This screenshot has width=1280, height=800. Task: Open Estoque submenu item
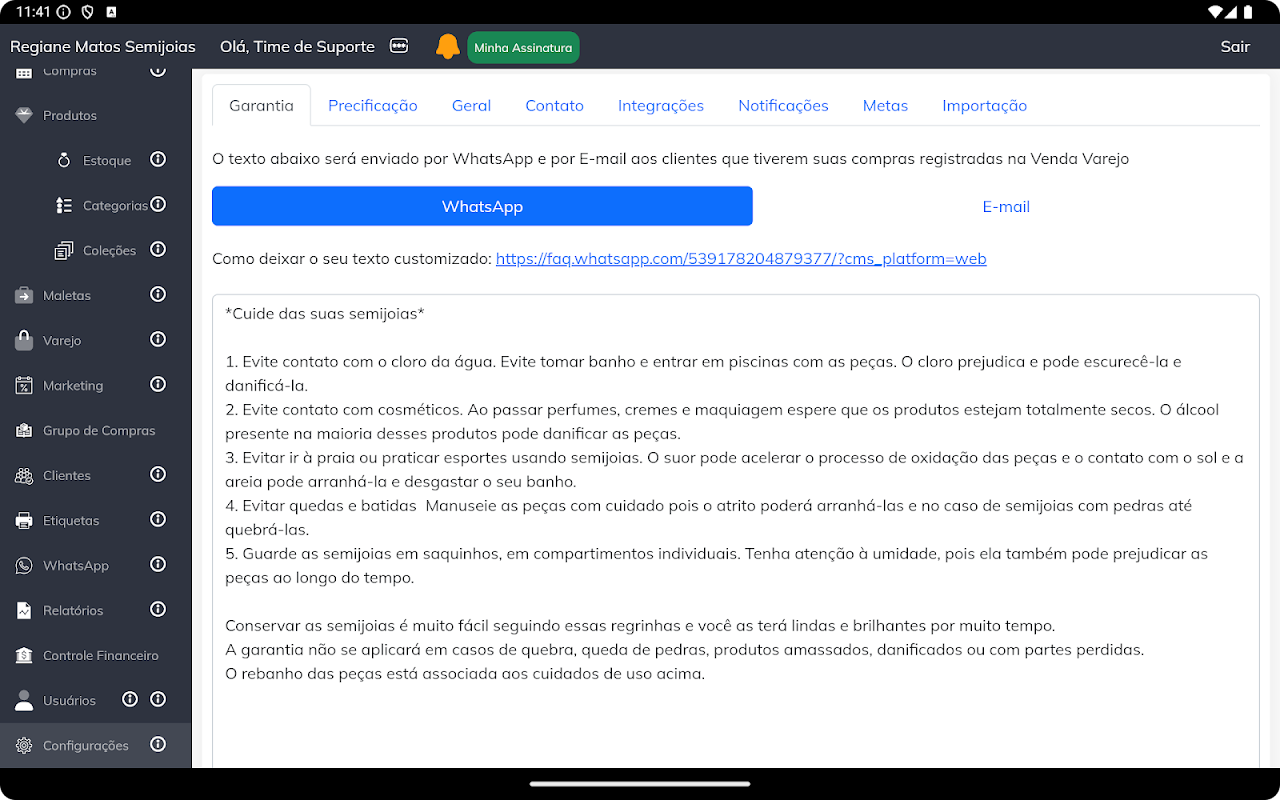click(x=107, y=160)
